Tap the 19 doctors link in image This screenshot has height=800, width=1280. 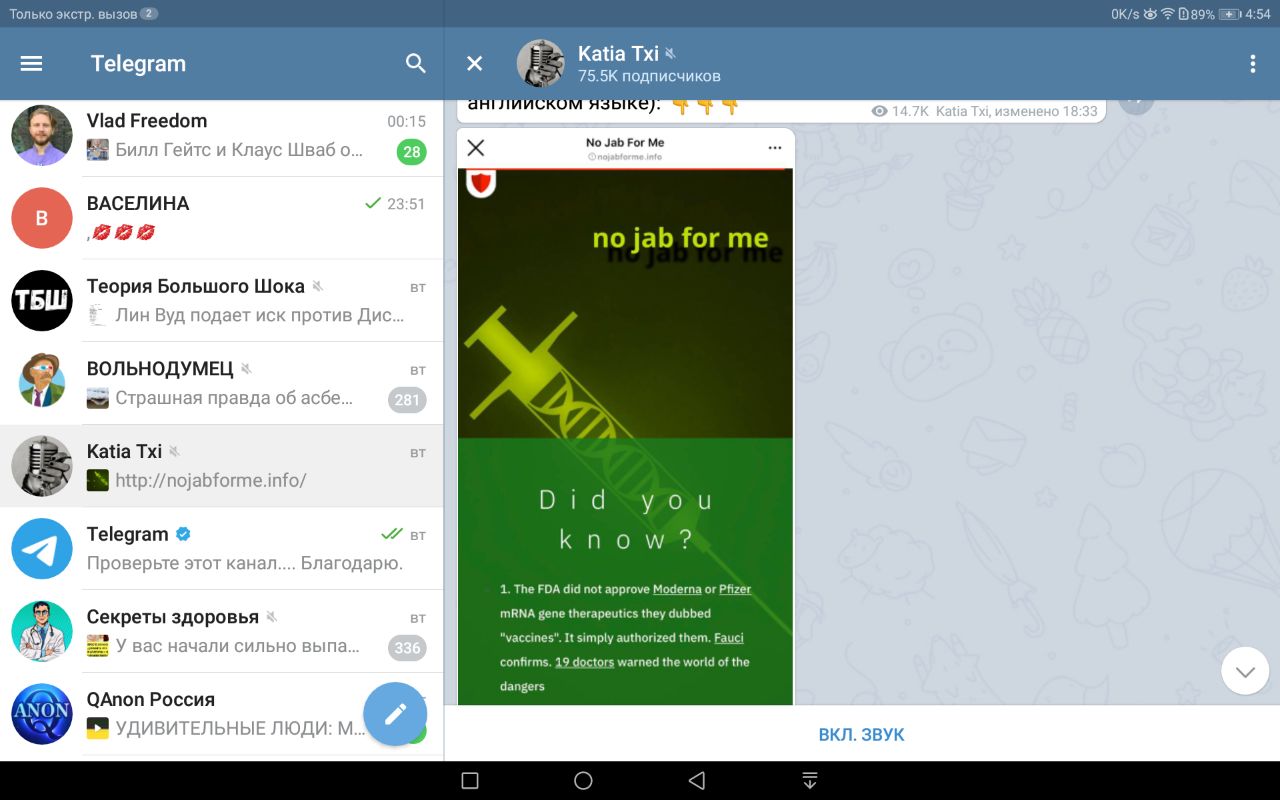pyautogui.click(x=585, y=661)
